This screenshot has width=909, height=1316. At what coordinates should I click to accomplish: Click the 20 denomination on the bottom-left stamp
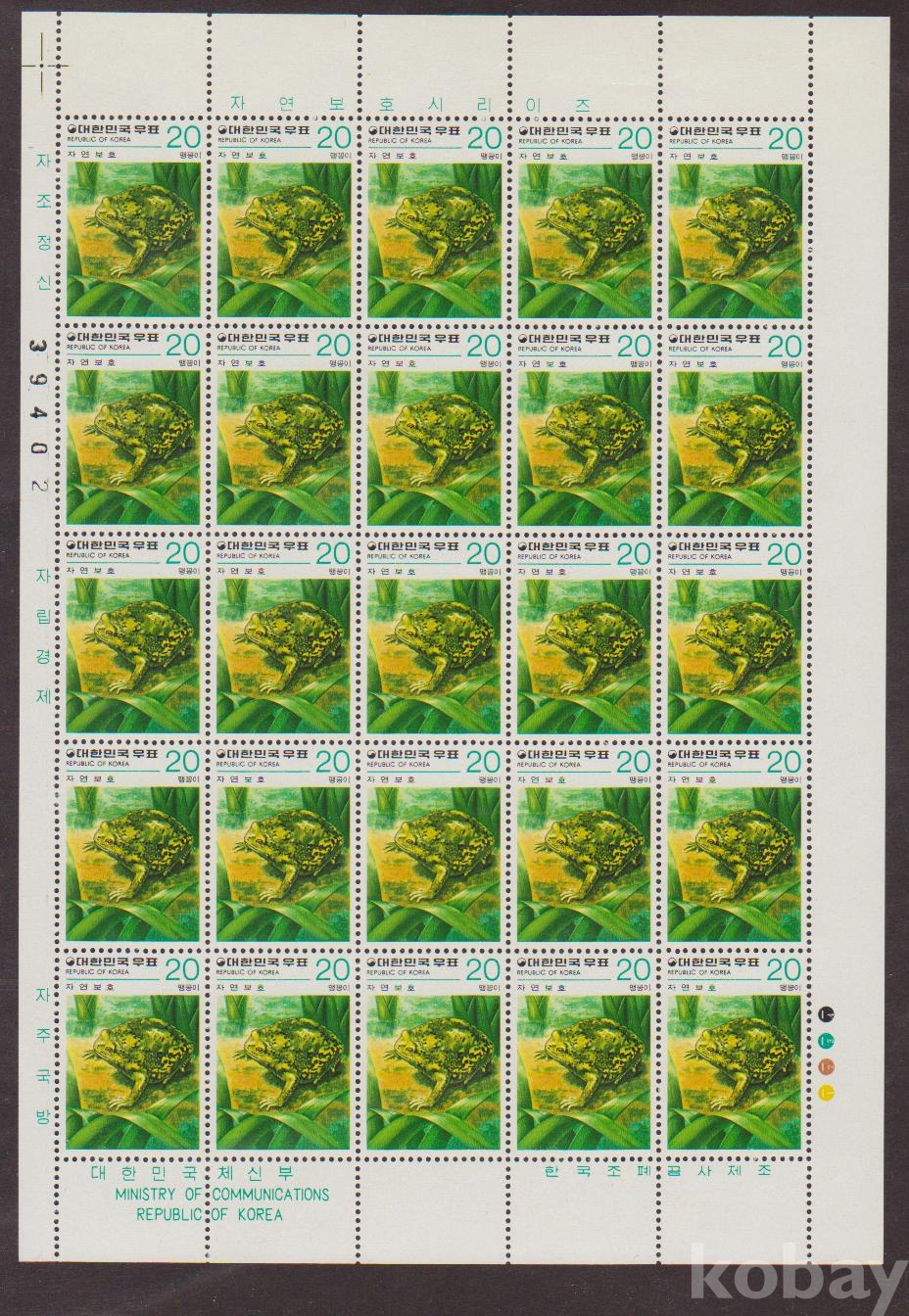tap(182, 969)
